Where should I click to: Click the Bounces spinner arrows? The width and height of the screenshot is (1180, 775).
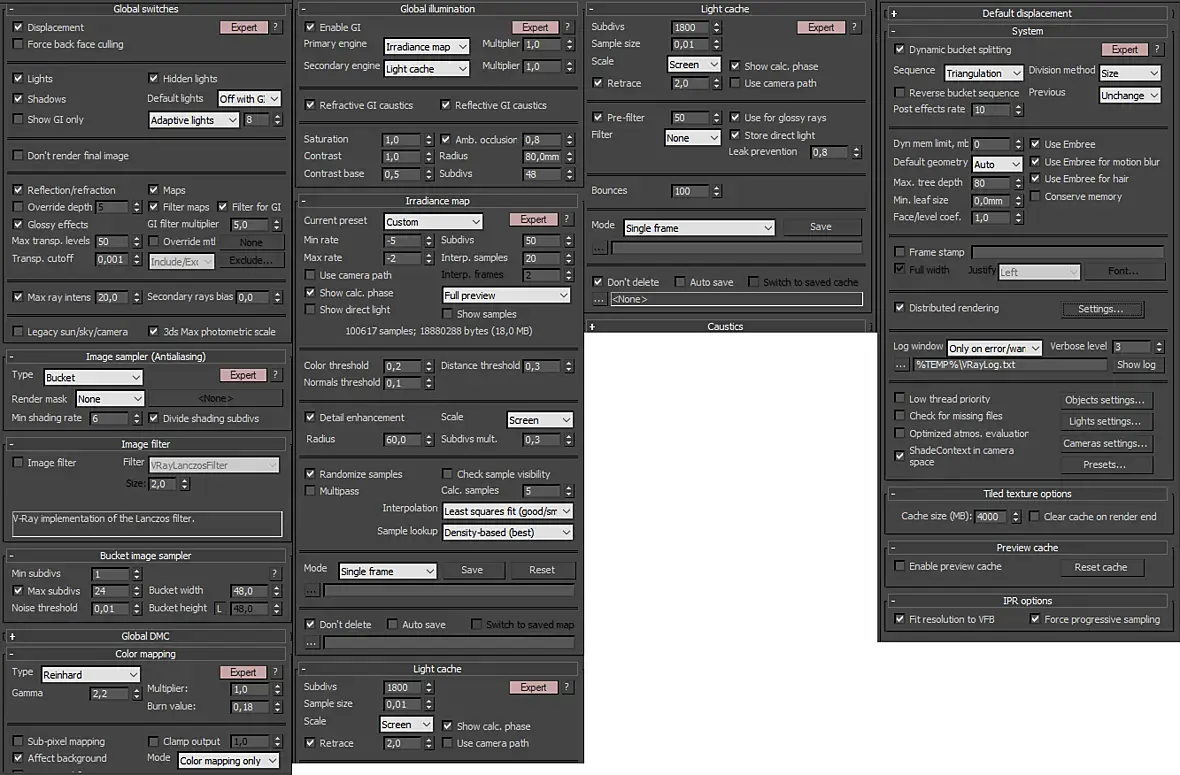click(716, 191)
